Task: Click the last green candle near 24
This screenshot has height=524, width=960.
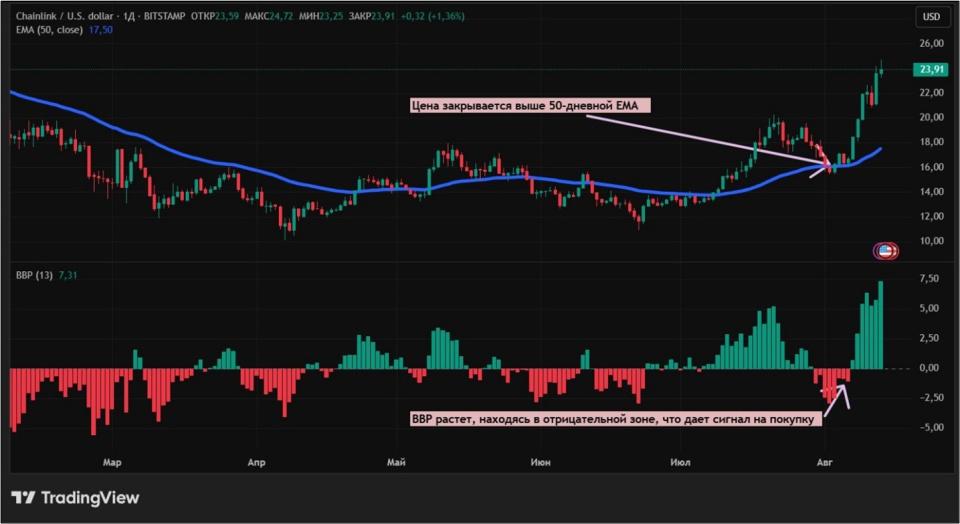Action: coord(882,68)
